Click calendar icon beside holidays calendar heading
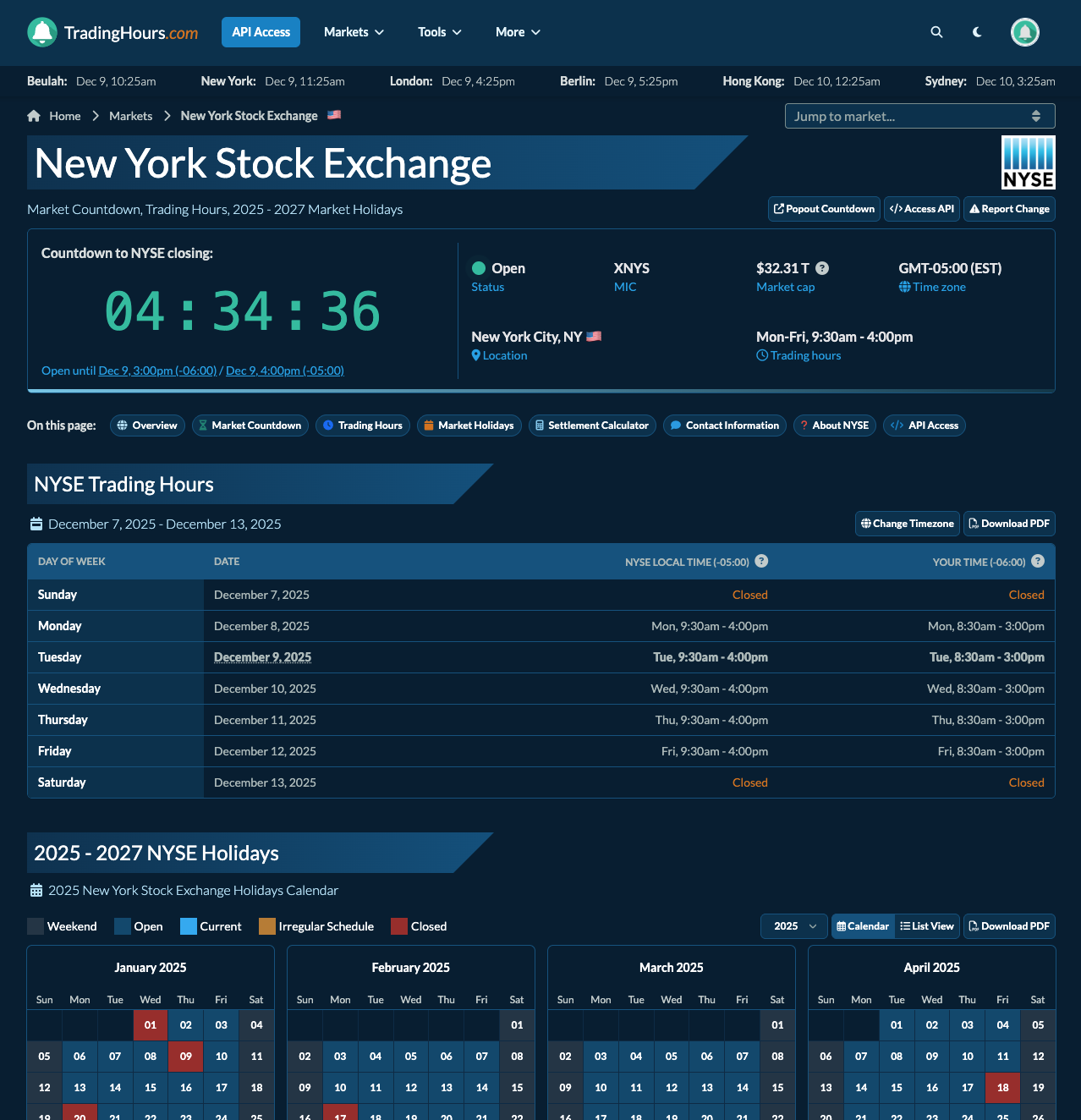 click(x=36, y=890)
